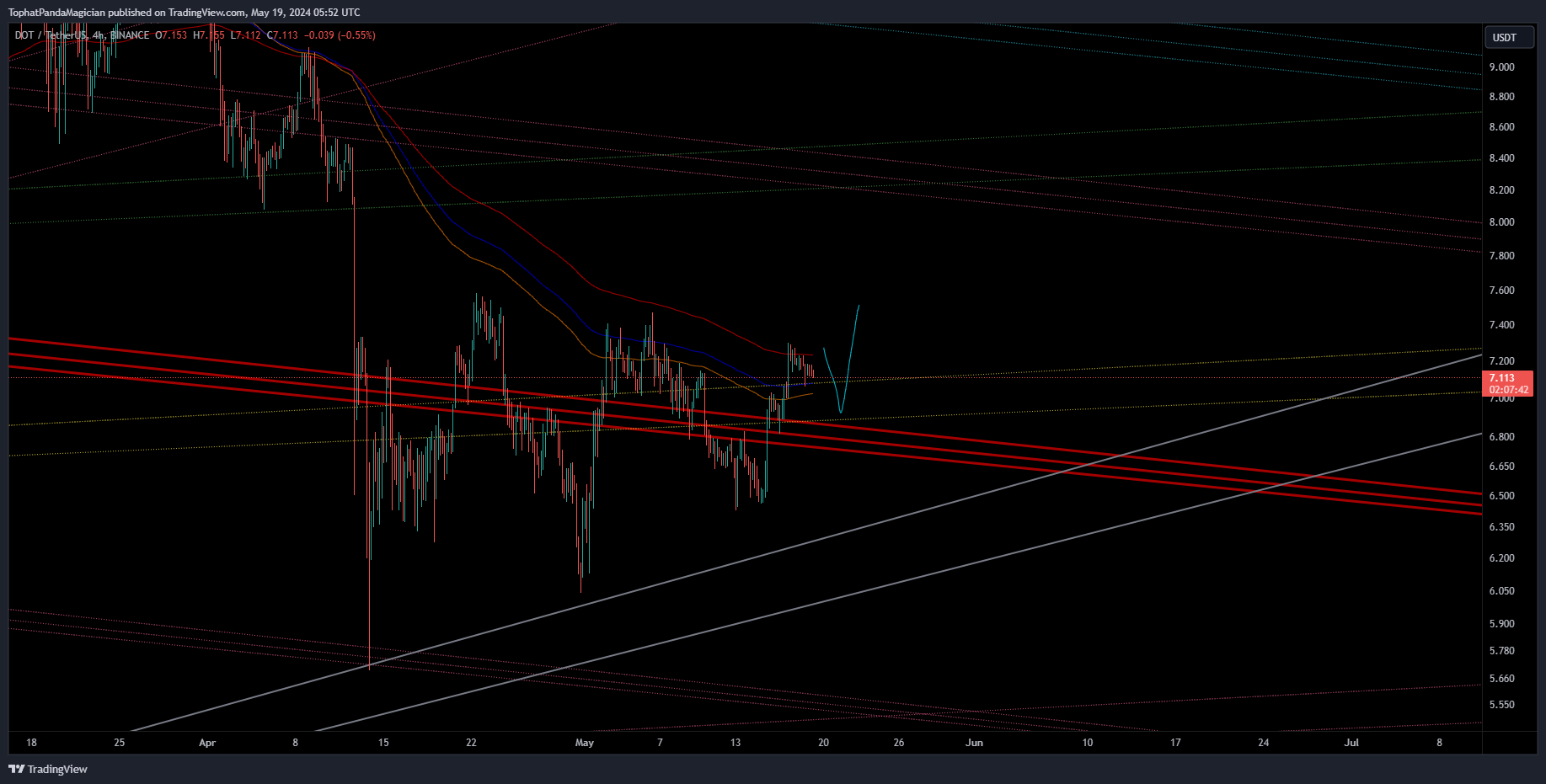
Task: Click the 13 date label on the time axis
Action: [736, 743]
